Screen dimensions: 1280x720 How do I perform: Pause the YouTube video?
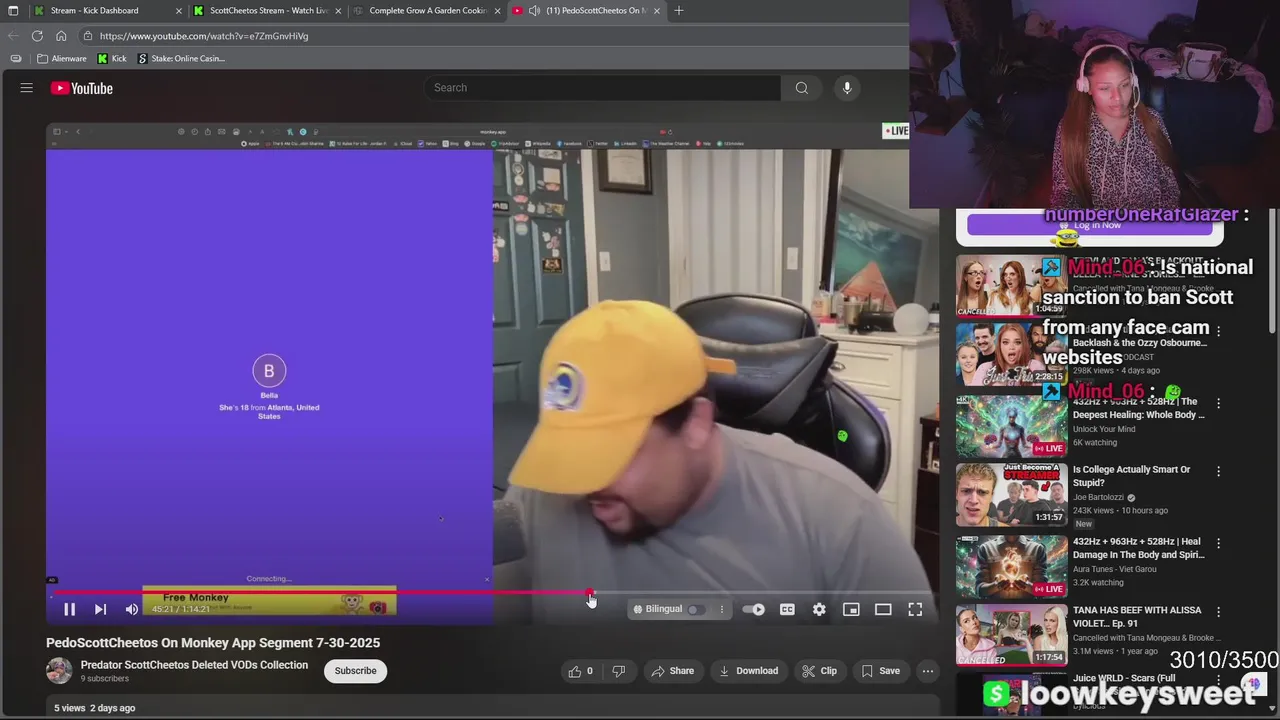(x=69, y=609)
